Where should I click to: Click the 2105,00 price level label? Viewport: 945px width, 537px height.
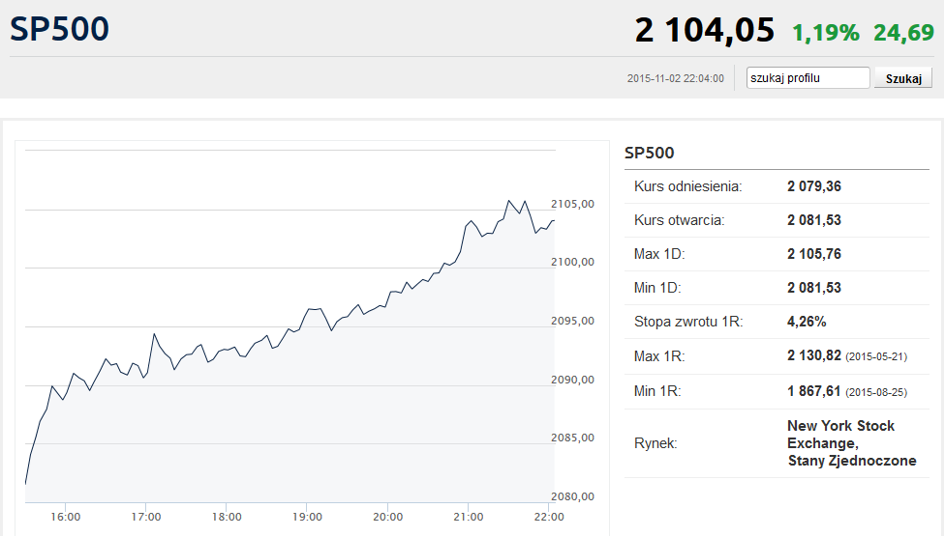click(573, 204)
